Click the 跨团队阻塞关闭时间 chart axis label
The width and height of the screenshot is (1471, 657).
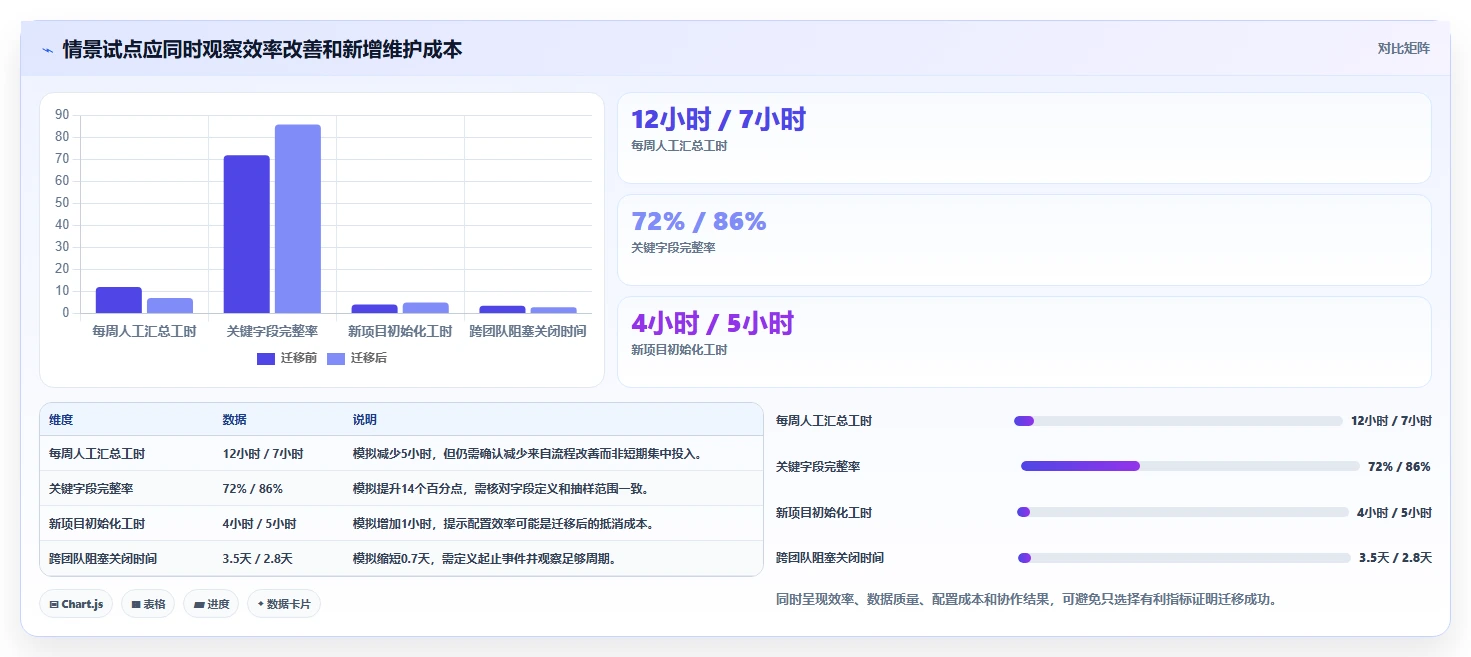(x=528, y=331)
